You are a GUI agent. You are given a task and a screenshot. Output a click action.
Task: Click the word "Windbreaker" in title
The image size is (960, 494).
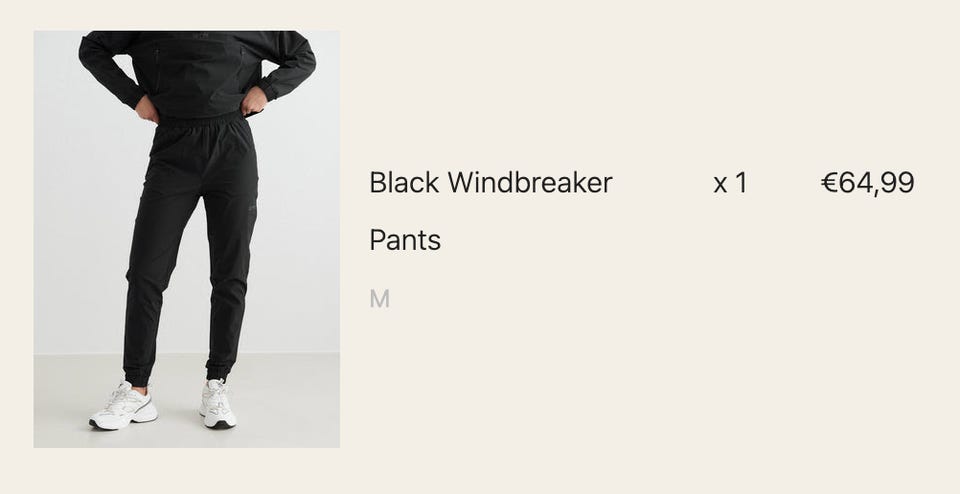[x=530, y=182]
